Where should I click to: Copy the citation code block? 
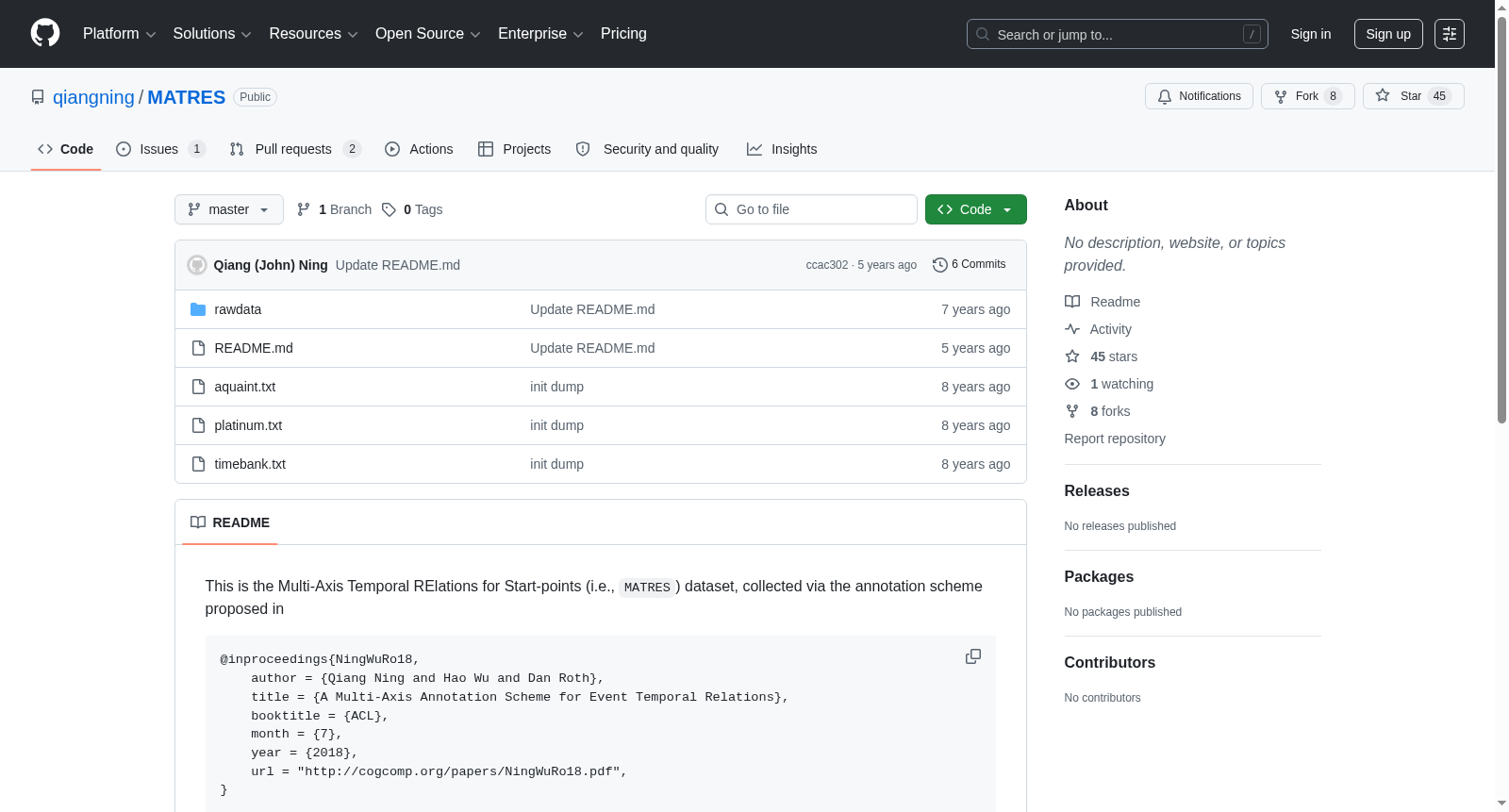pos(973,656)
